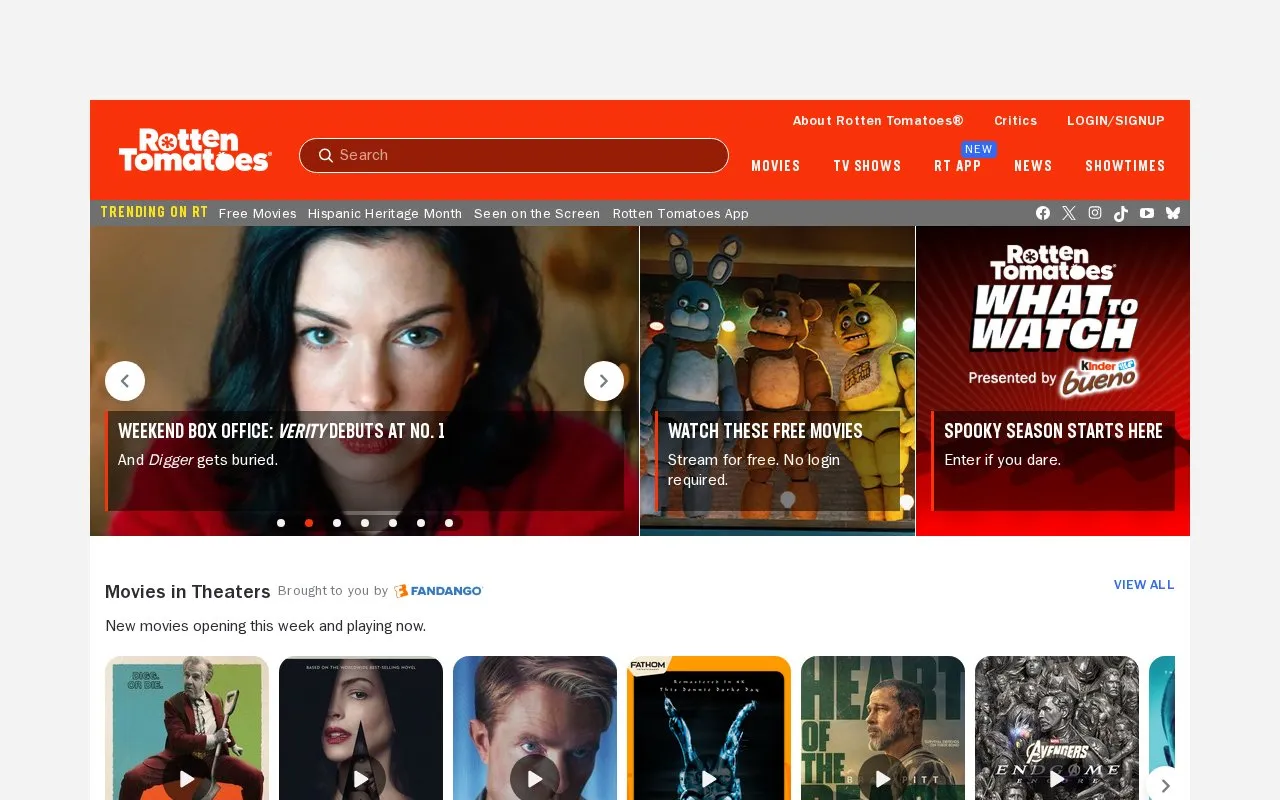Image resolution: width=1280 pixels, height=800 pixels.
Task: Play trailer on Avengers Endgame poster
Action: [1057, 778]
